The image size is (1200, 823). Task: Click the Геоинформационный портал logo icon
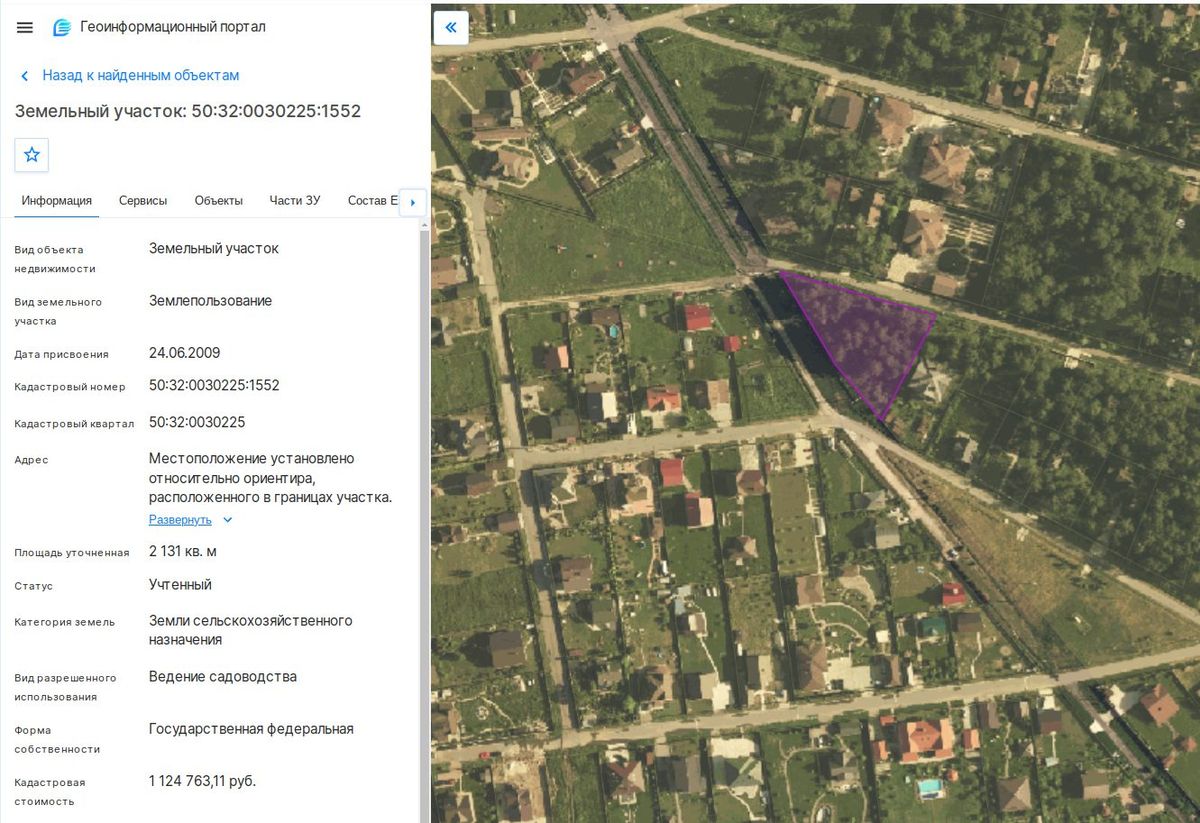(62, 27)
